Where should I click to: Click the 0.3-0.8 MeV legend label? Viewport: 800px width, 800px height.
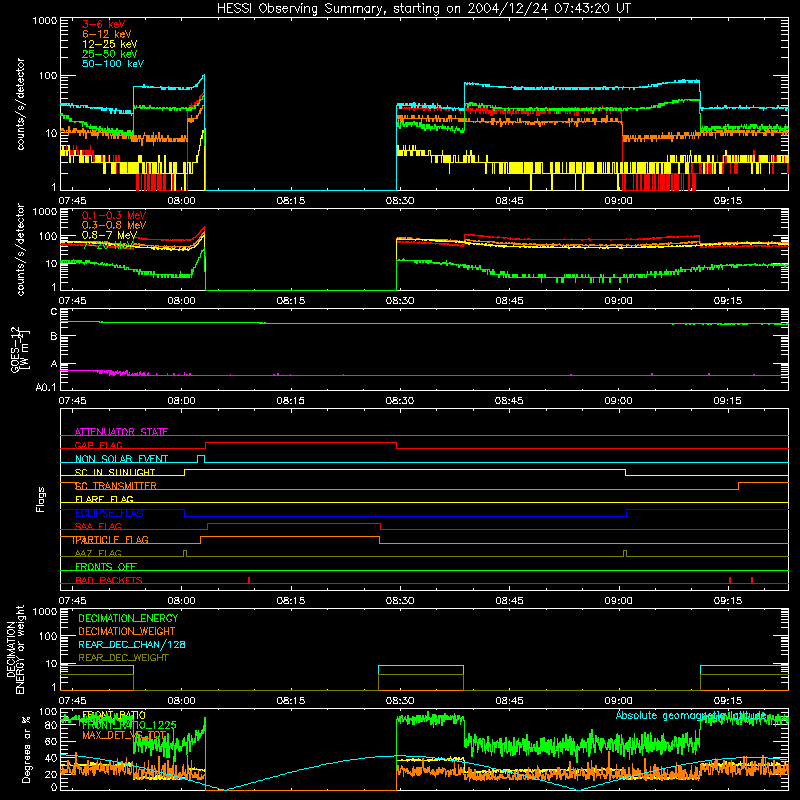point(114,225)
